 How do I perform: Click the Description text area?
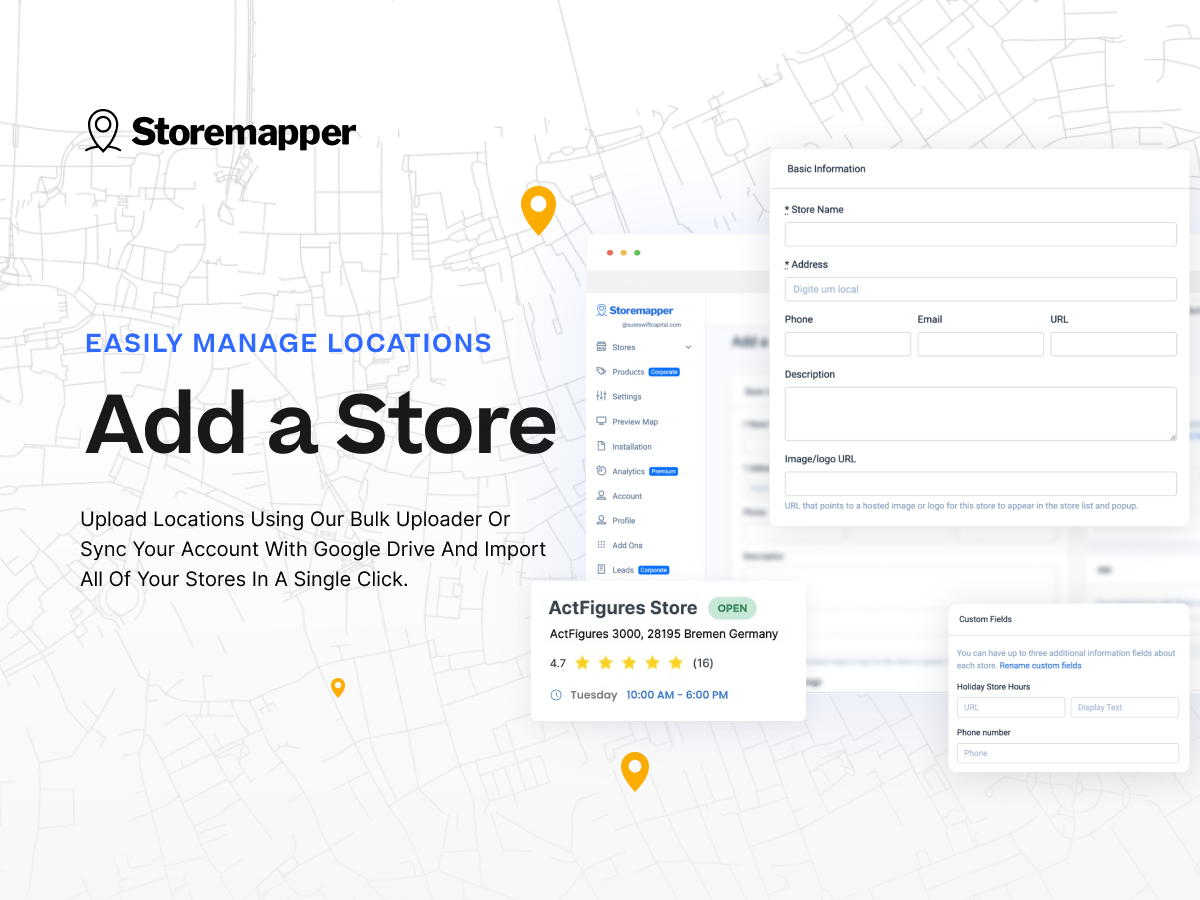980,414
